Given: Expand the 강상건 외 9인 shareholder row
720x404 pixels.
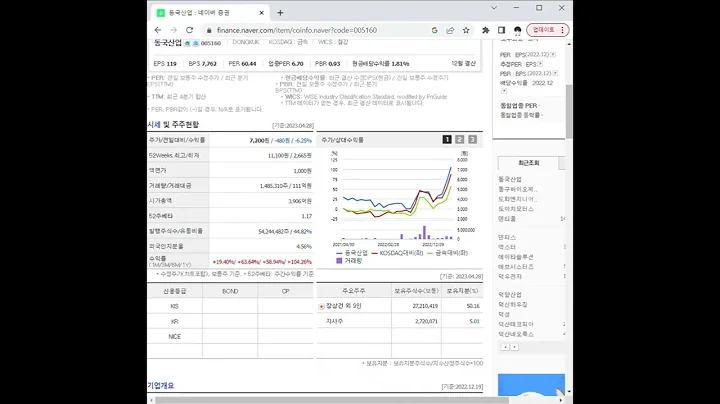Looking at the screenshot, I should click(x=321, y=306).
